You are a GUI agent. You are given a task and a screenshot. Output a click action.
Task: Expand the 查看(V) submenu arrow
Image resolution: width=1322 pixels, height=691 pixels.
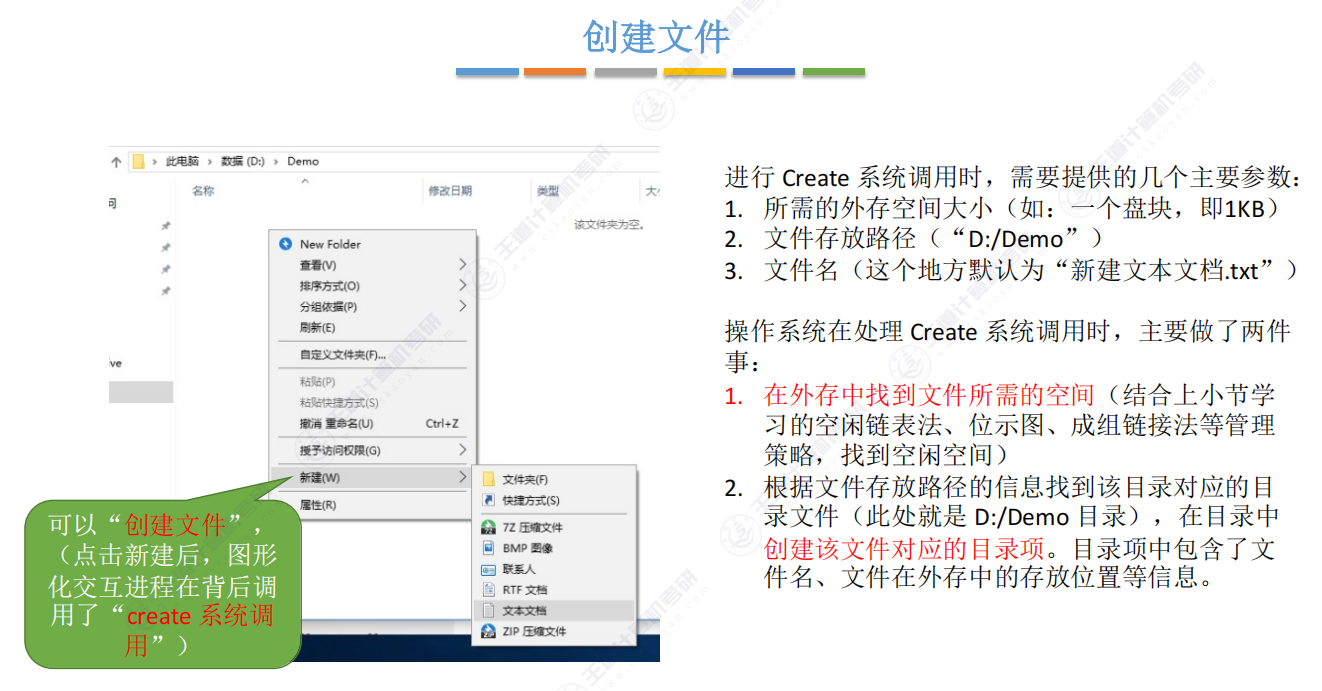point(462,265)
